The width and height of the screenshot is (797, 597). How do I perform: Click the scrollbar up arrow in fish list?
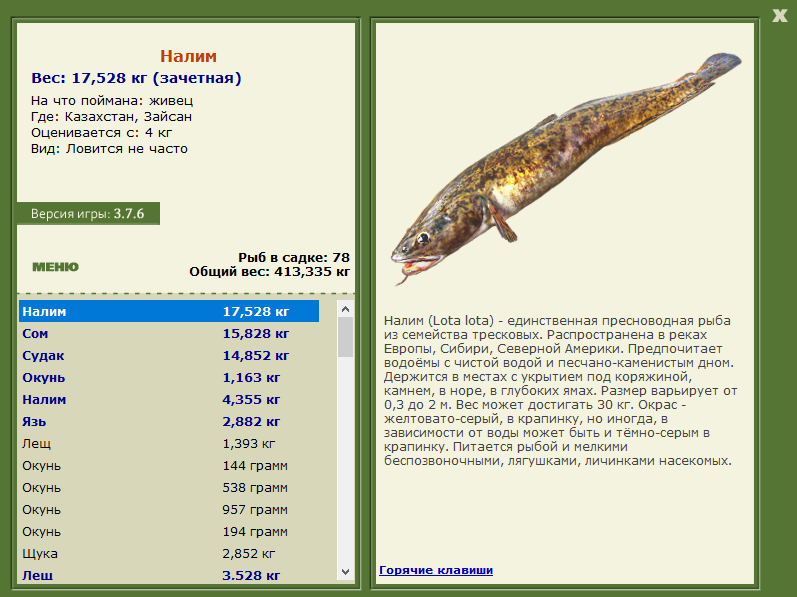coord(346,309)
